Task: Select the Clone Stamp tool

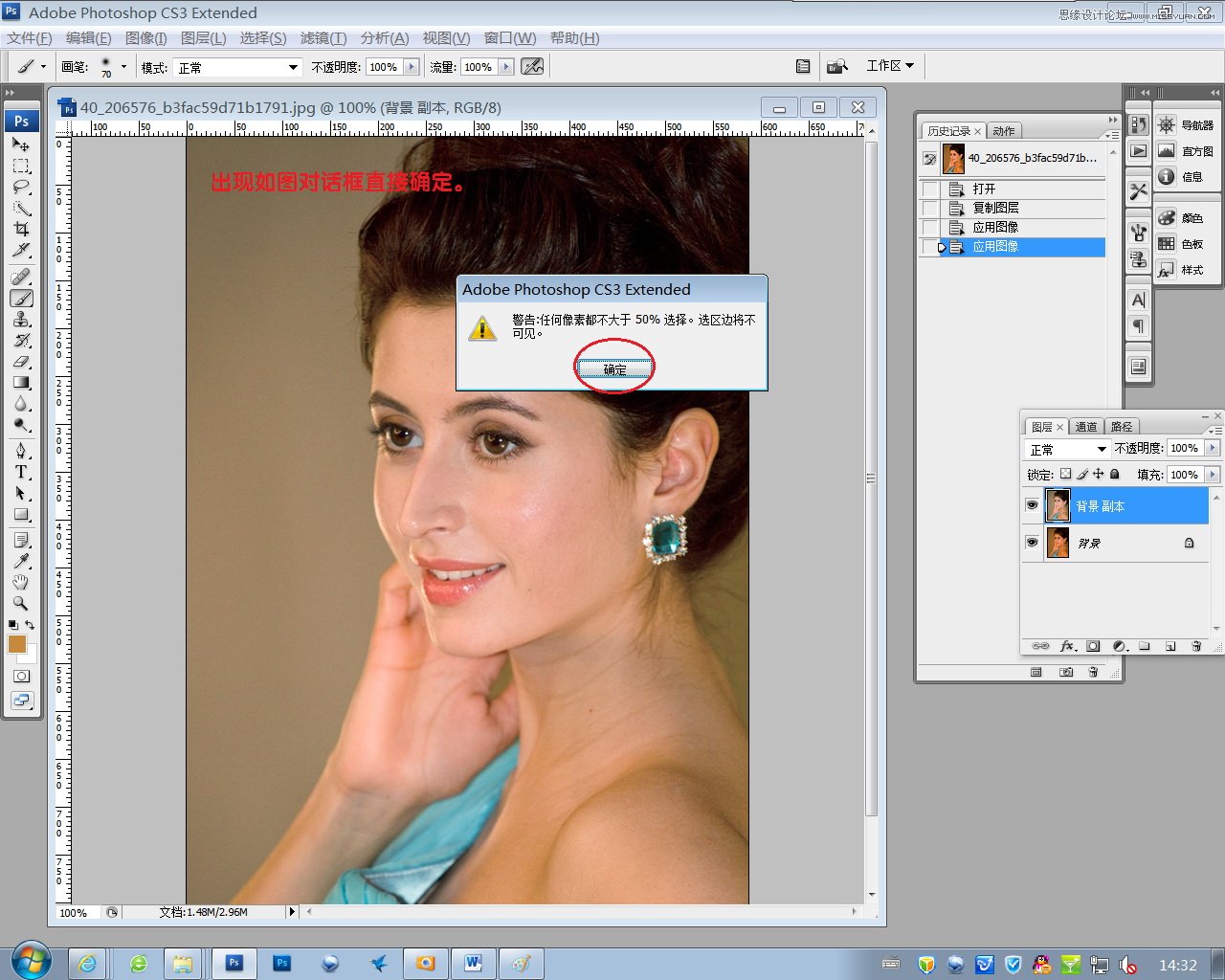Action: [x=21, y=320]
